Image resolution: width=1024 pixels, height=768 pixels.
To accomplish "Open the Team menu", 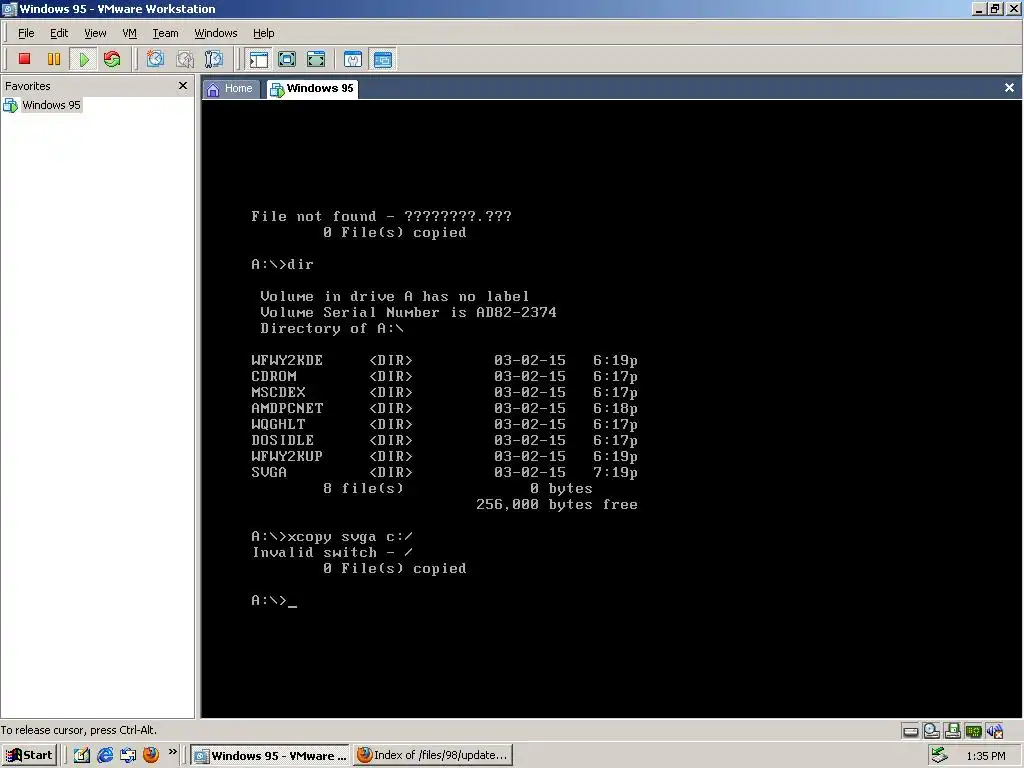I will point(165,33).
